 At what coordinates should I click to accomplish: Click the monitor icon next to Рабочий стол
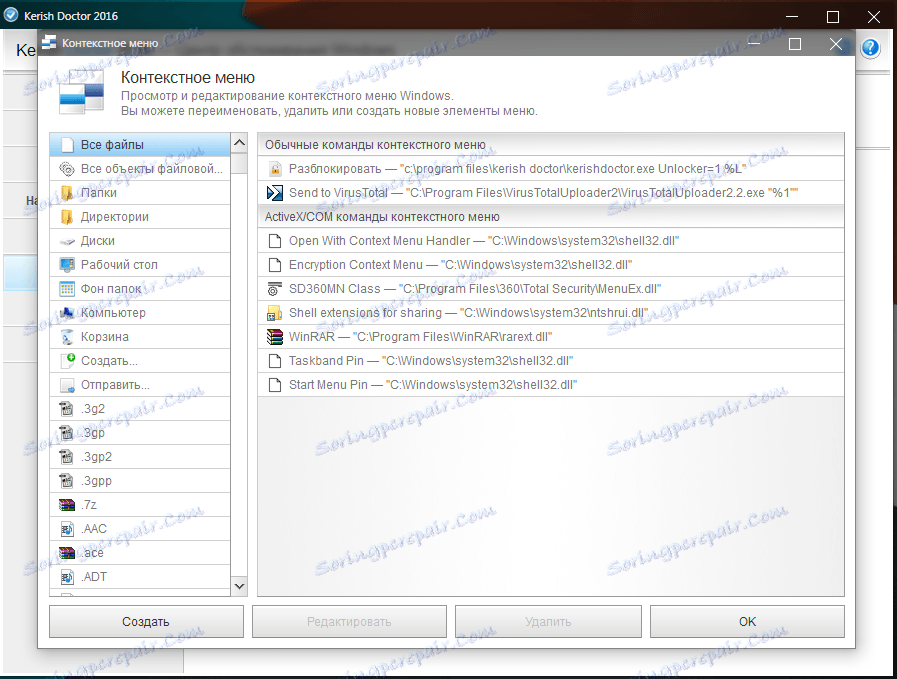tap(68, 265)
